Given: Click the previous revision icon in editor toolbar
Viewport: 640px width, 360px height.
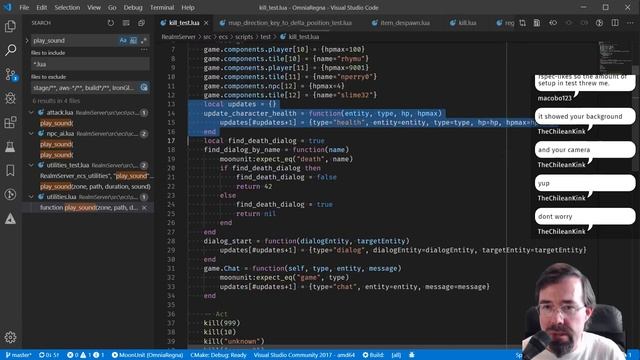Looking at the screenshot, I should pyautogui.click(x=553, y=23).
